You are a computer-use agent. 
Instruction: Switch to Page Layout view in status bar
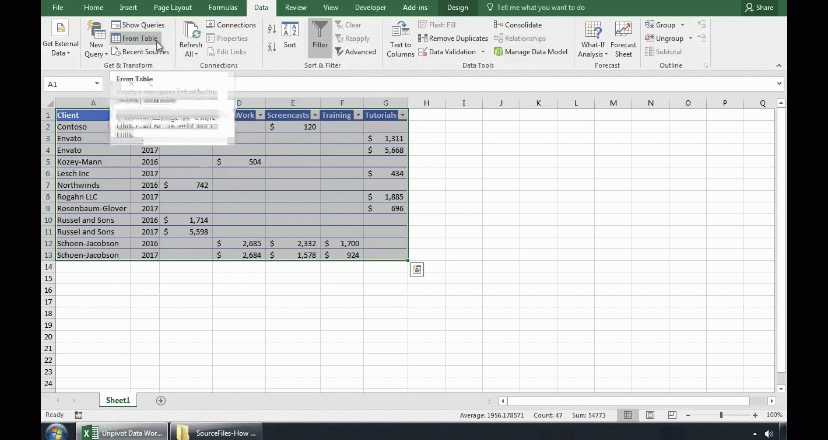(650, 415)
